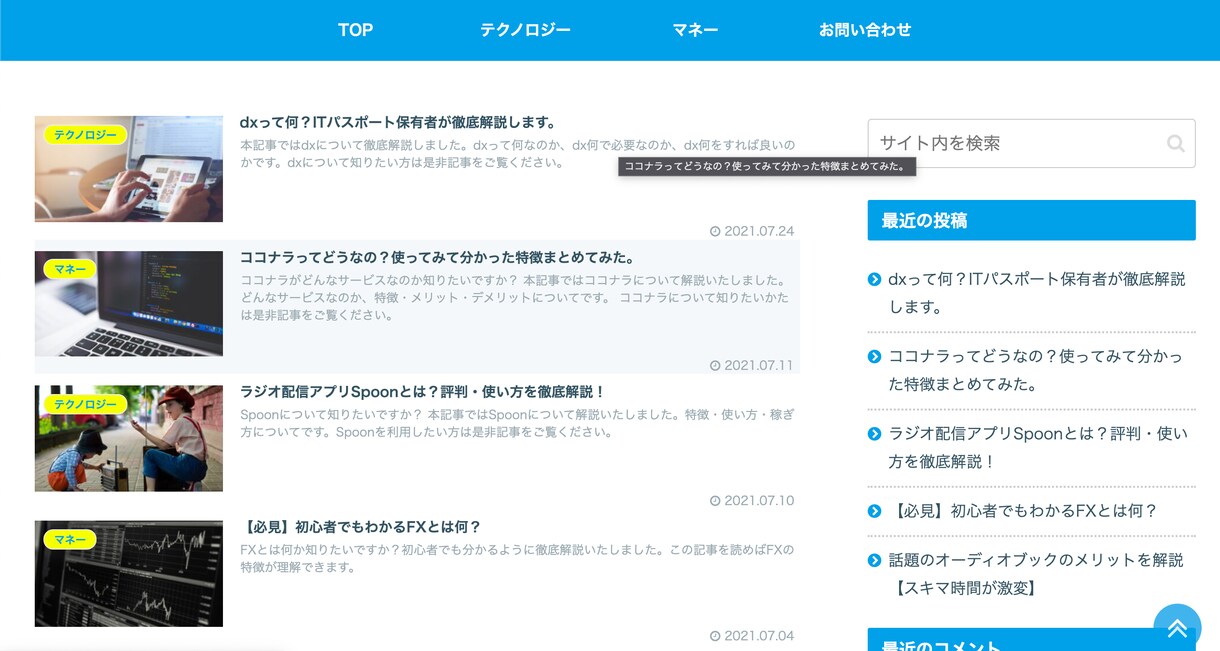Click the date 2021.07.11 on ココナラ article
The image size is (1220, 651).
coord(752,365)
